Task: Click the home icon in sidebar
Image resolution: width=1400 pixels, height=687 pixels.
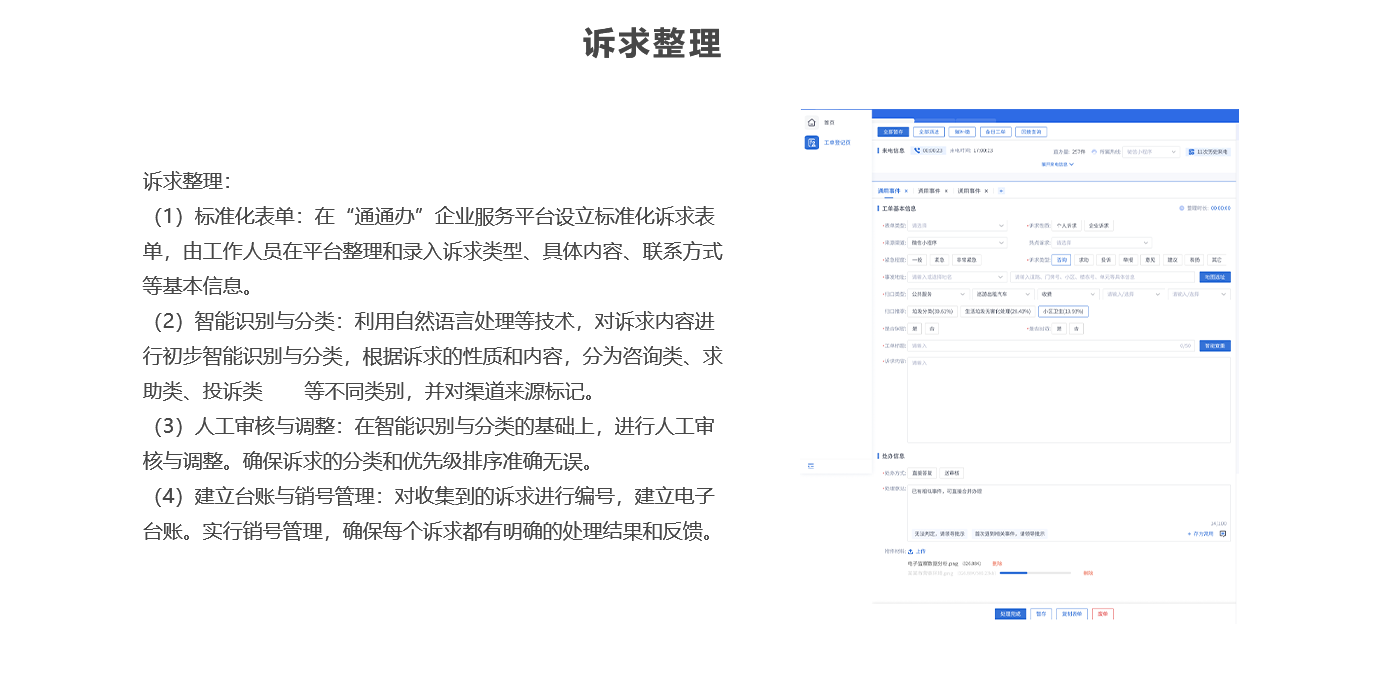Action: (811, 122)
